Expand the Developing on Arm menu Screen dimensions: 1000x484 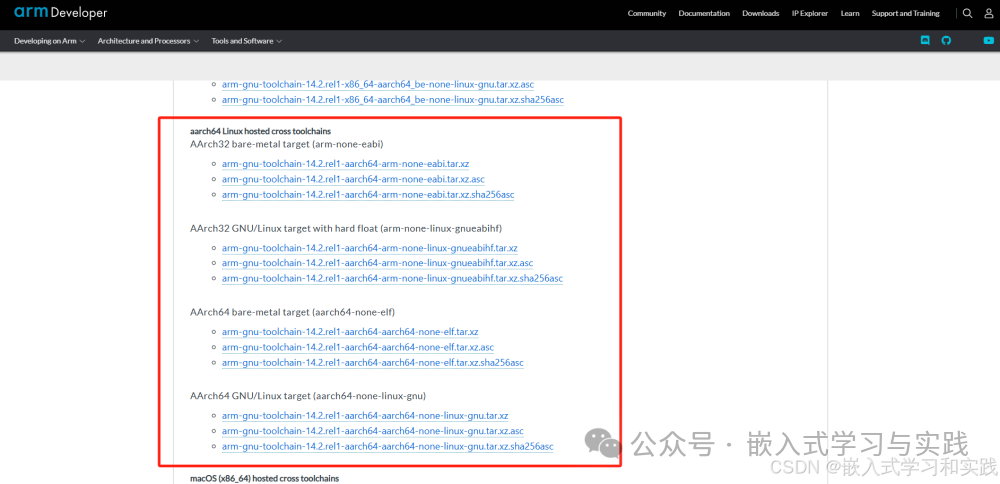[x=49, y=41]
